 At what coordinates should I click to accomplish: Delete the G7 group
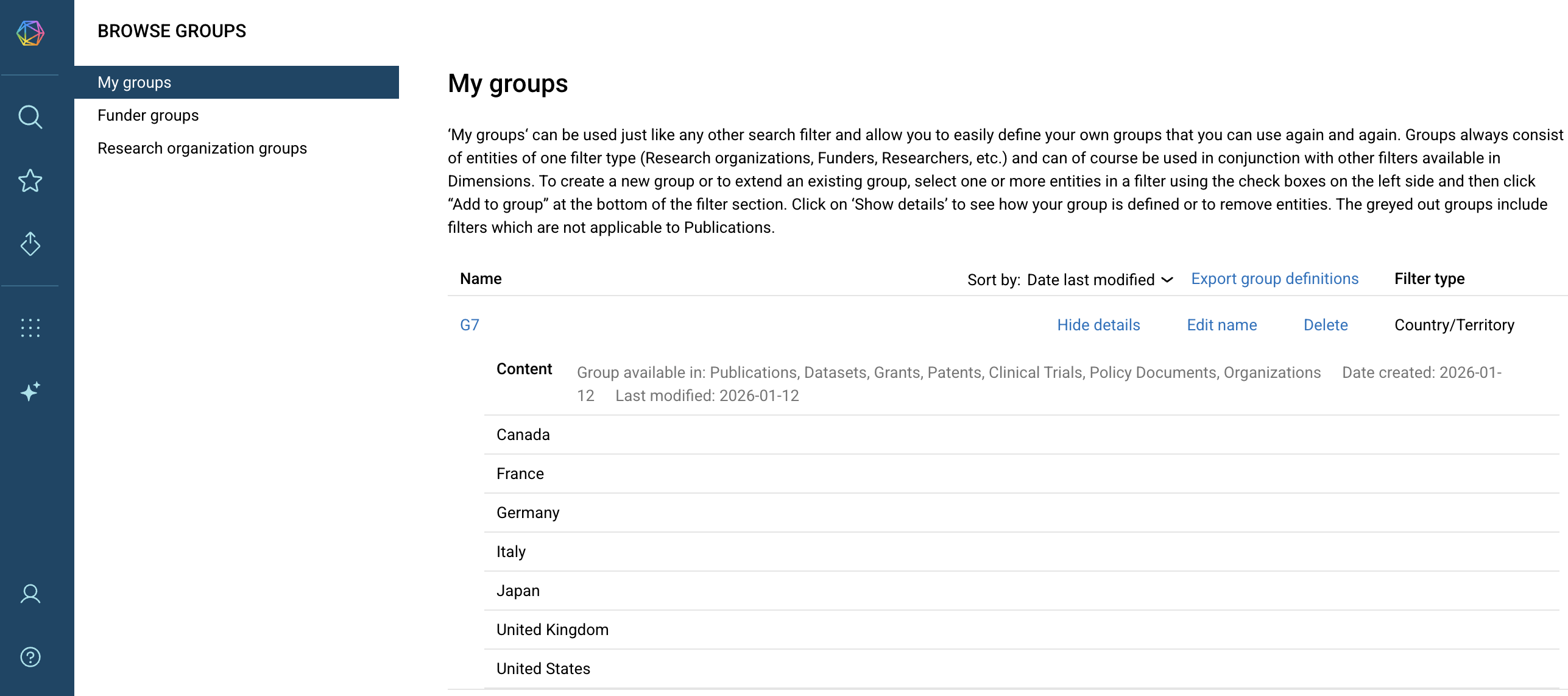(1325, 325)
